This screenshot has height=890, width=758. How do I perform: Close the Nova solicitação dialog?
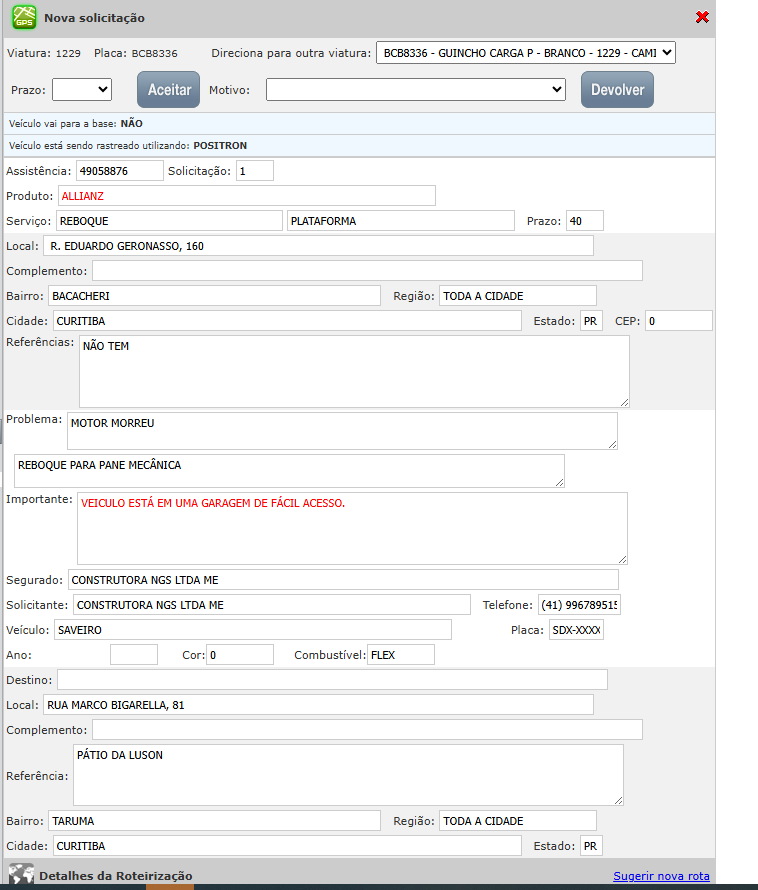tap(702, 17)
